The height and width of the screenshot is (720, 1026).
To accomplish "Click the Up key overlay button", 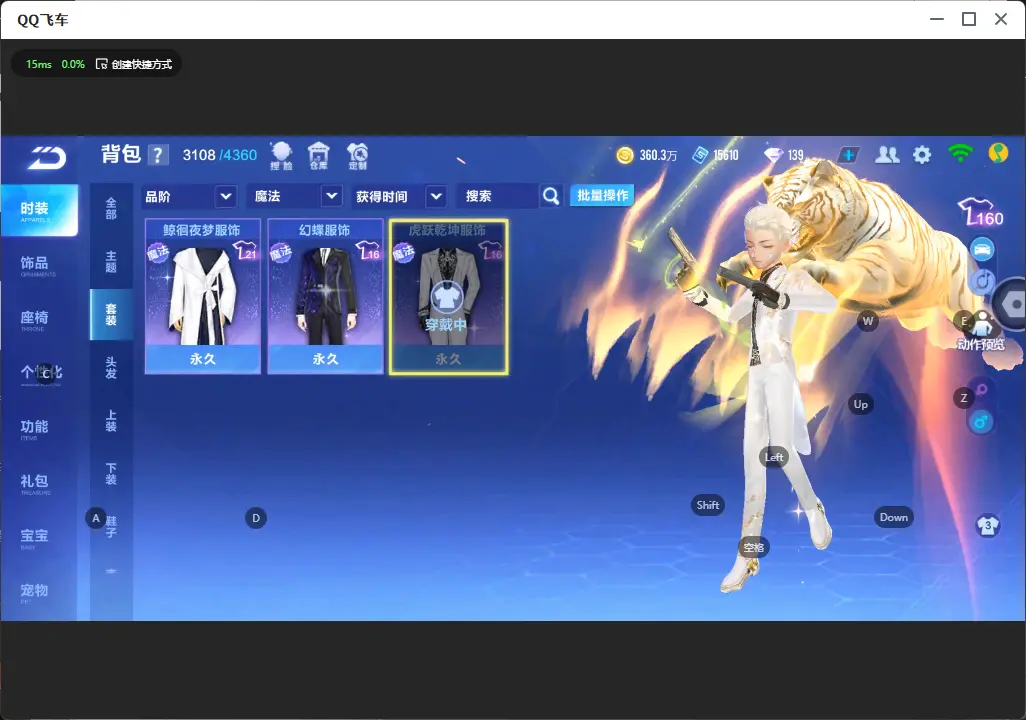I will click(x=860, y=405).
